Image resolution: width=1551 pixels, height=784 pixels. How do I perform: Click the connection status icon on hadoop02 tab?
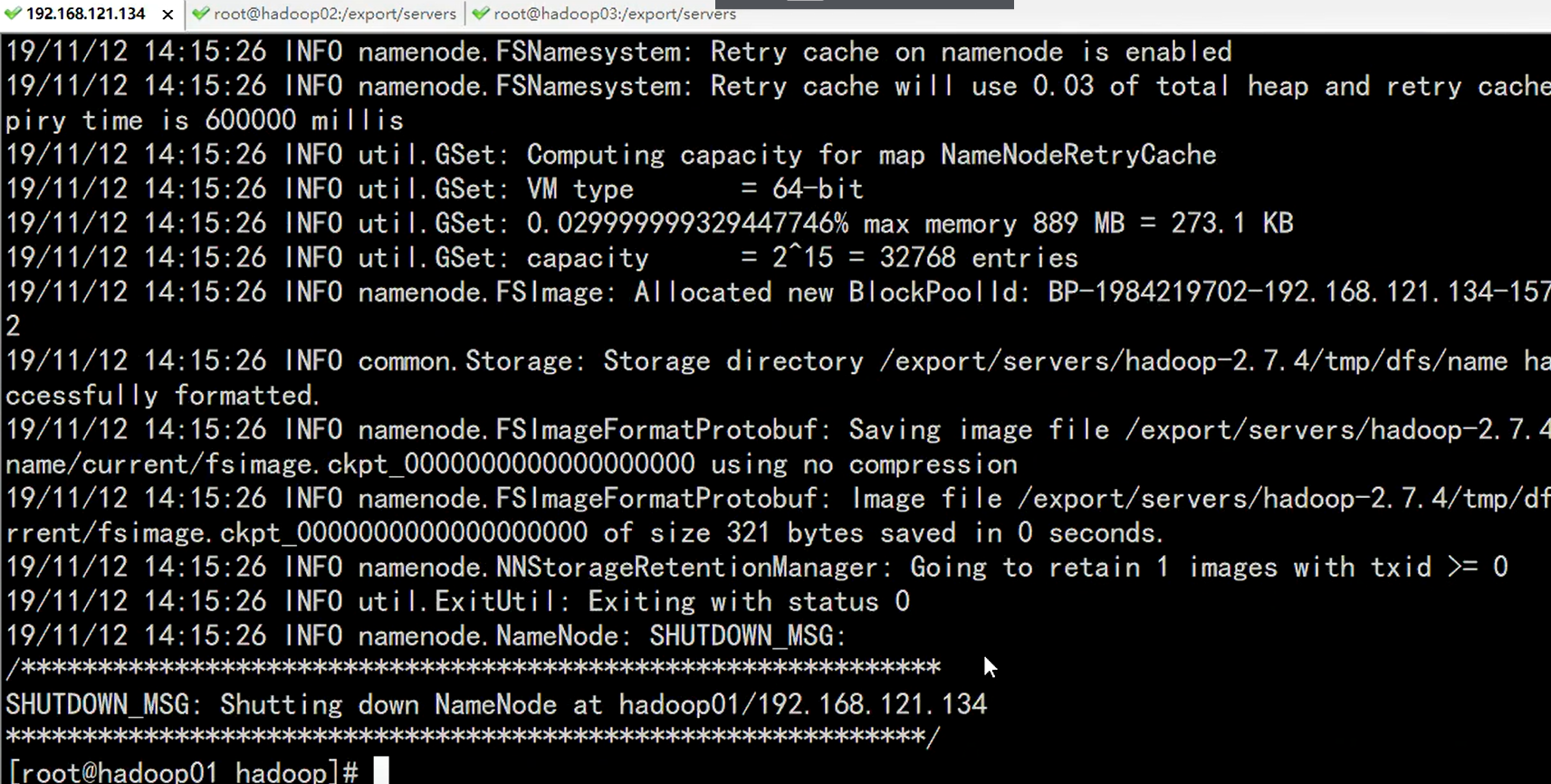coord(199,14)
